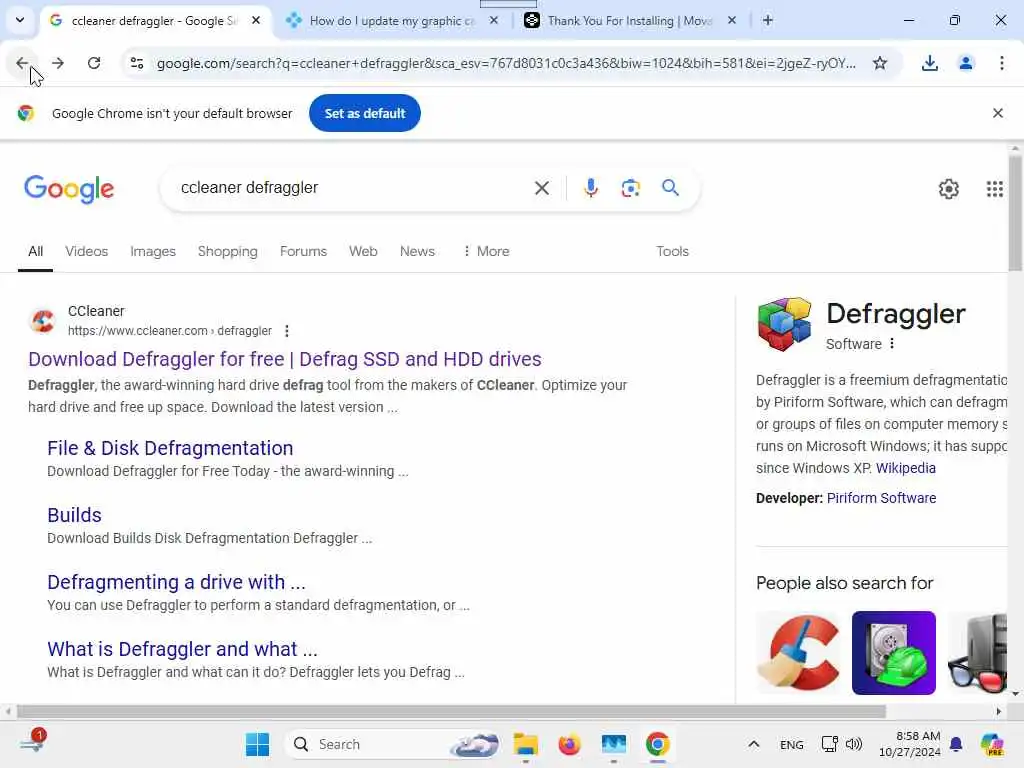1024x768 pixels.
Task: Open the taskbar app with blue monitor icon
Action: tap(614, 744)
